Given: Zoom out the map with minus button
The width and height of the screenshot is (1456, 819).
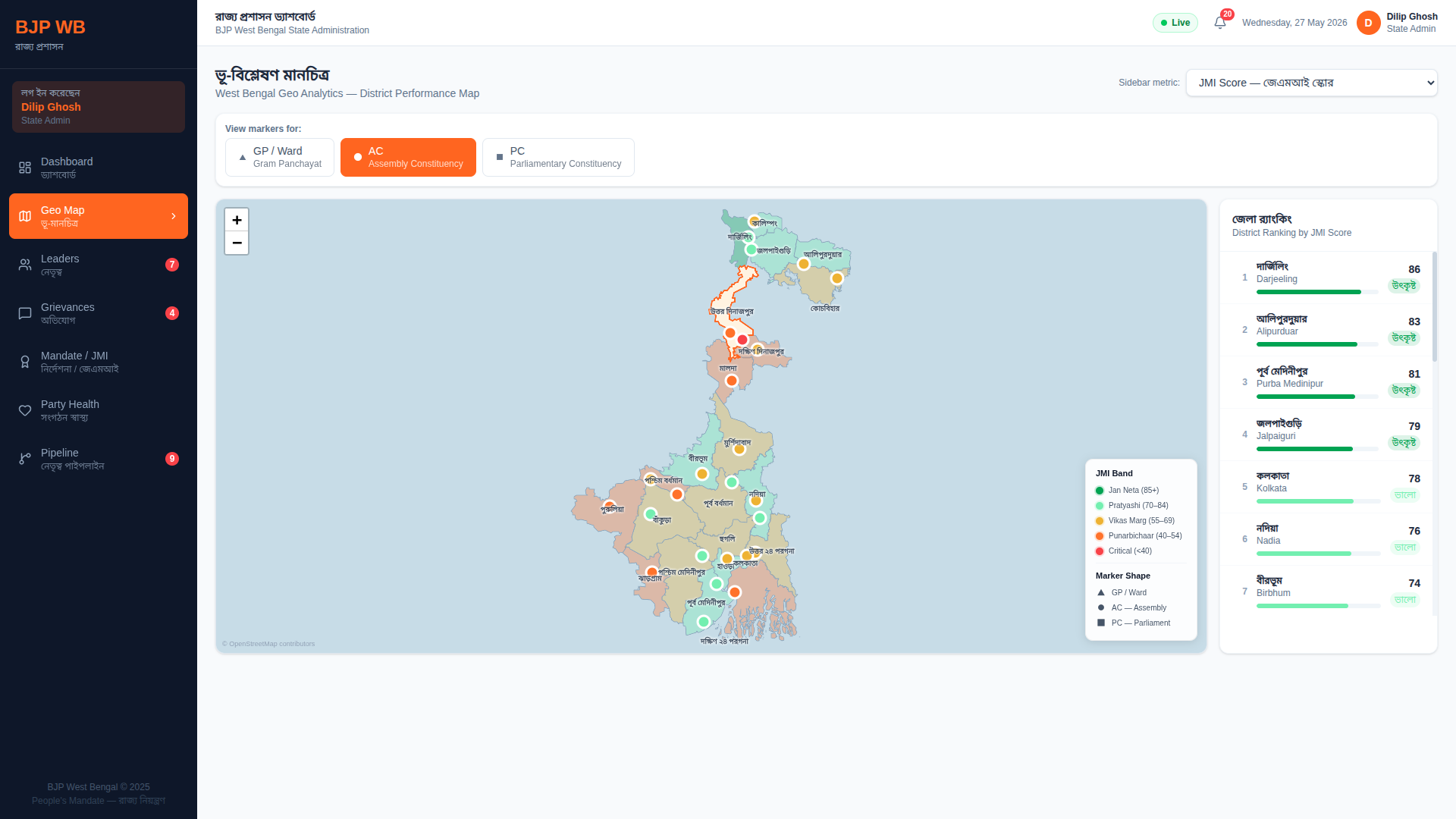Looking at the screenshot, I should pyautogui.click(x=237, y=243).
